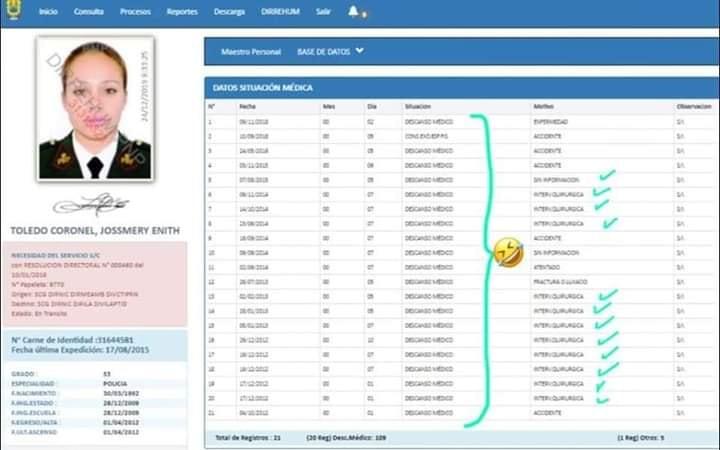Click the Fecha última Expedición line
Image resolution: width=720 pixels, height=450 pixels.
(x=80, y=350)
